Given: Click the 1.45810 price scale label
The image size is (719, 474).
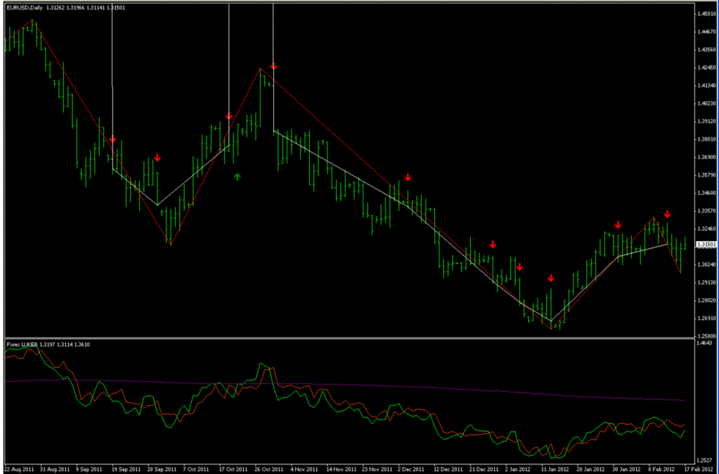Looking at the screenshot, I should pos(707,14).
